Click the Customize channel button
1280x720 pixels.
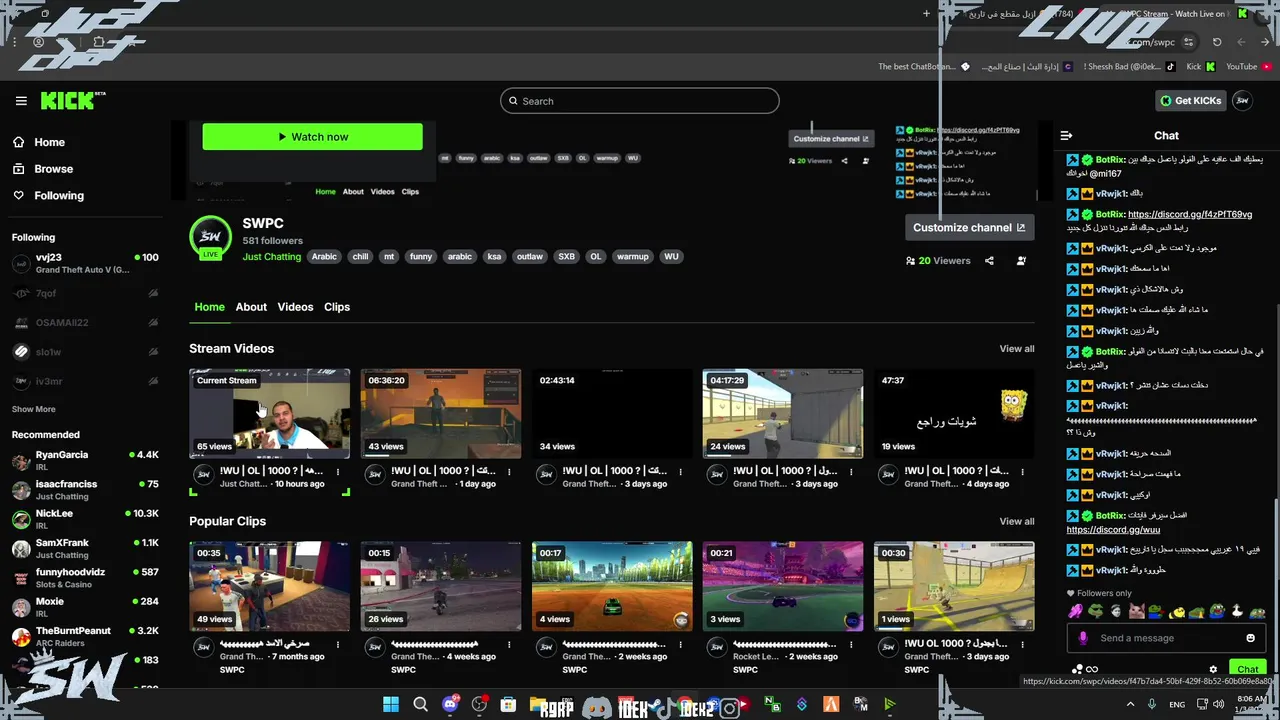(969, 227)
